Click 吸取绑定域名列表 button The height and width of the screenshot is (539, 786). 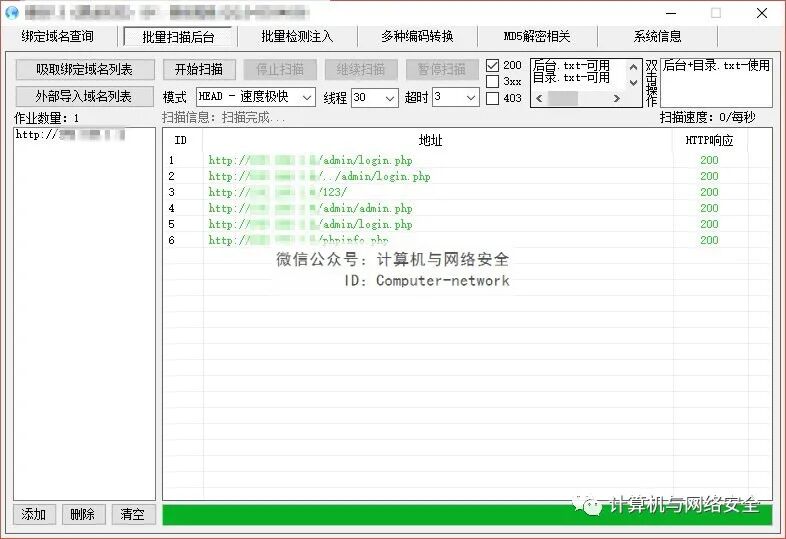click(x=85, y=69)
